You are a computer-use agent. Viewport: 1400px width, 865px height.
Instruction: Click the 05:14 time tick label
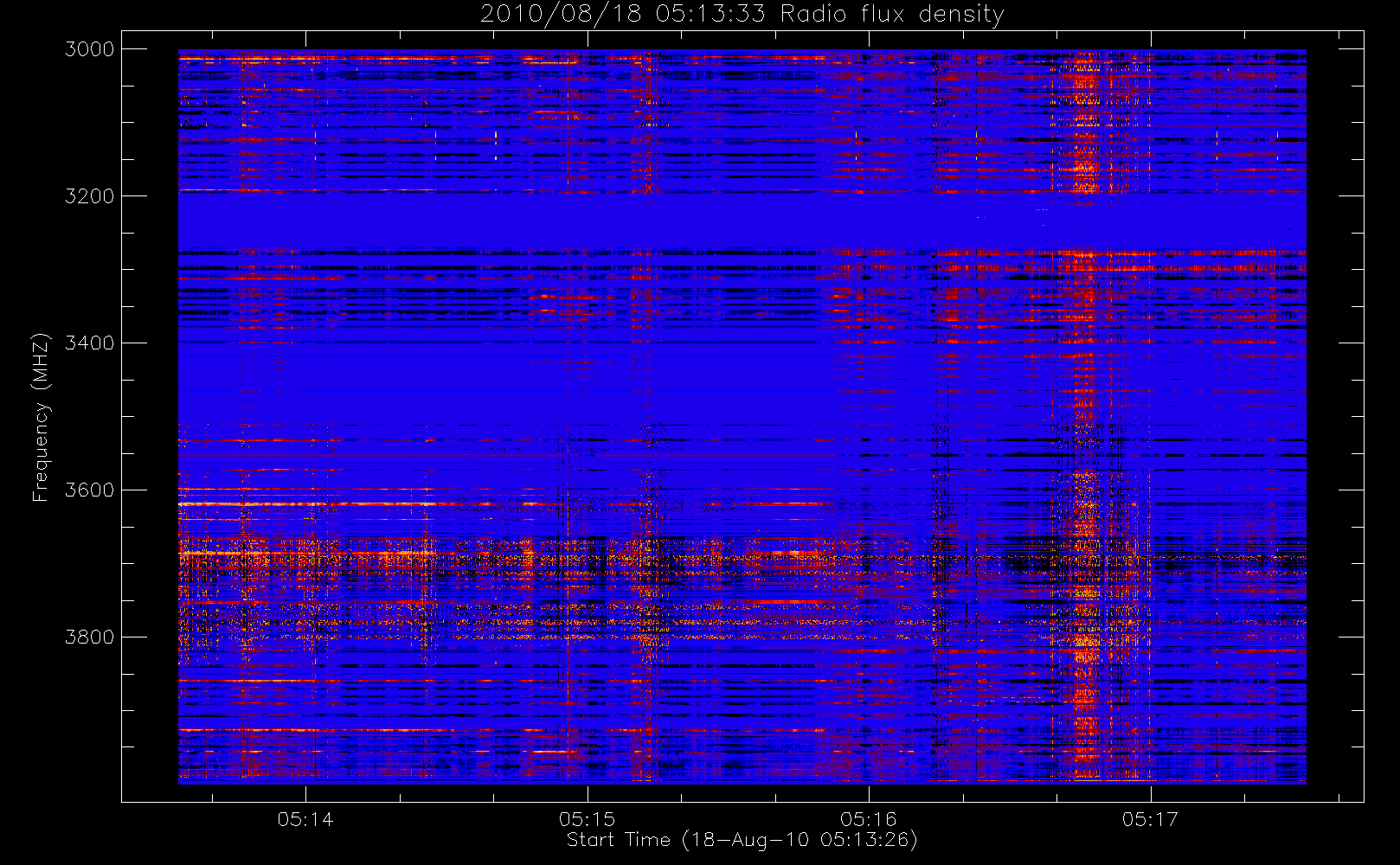tap(305, 819)
